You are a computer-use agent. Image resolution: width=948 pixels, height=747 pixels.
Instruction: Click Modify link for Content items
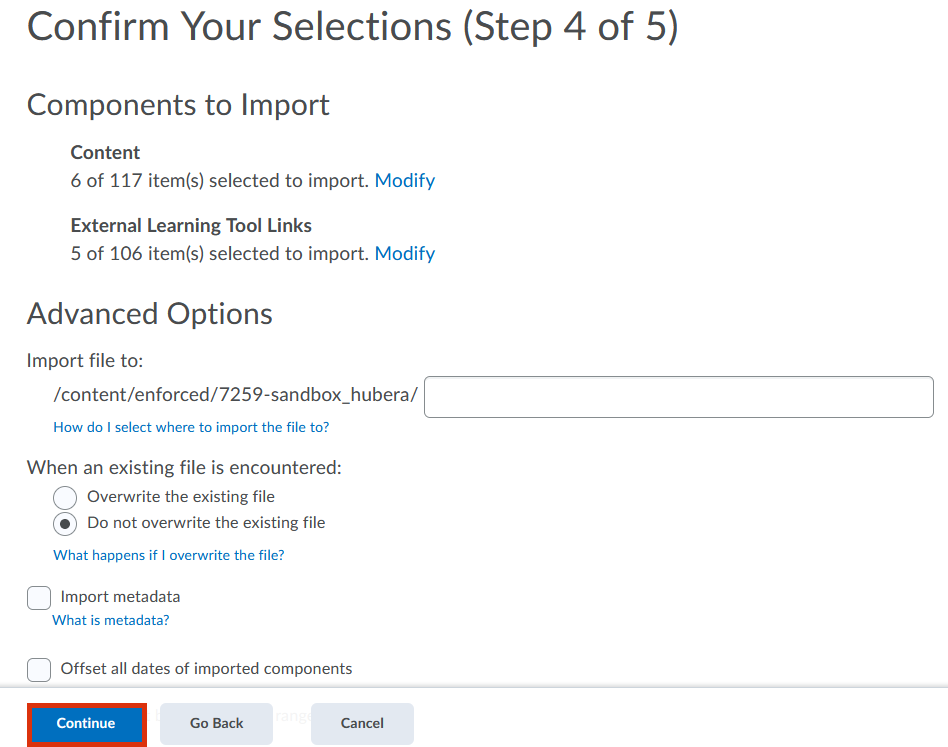pos(404,181)
